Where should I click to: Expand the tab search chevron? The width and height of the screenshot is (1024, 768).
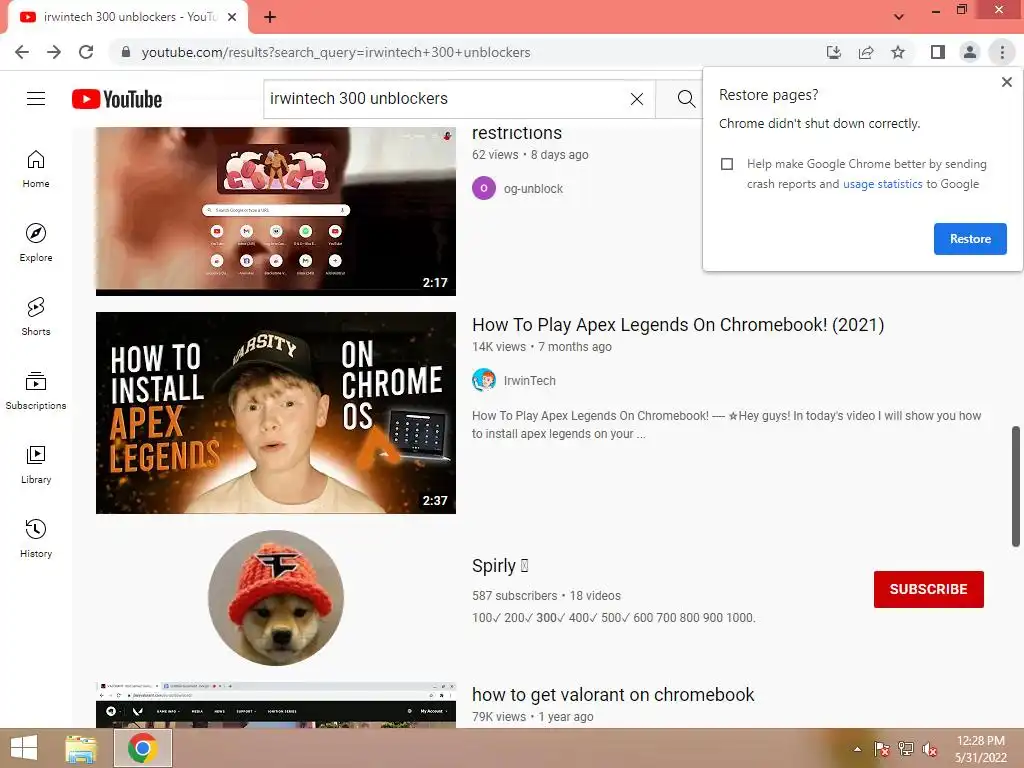pyautogui.click(x=899, y=17)
